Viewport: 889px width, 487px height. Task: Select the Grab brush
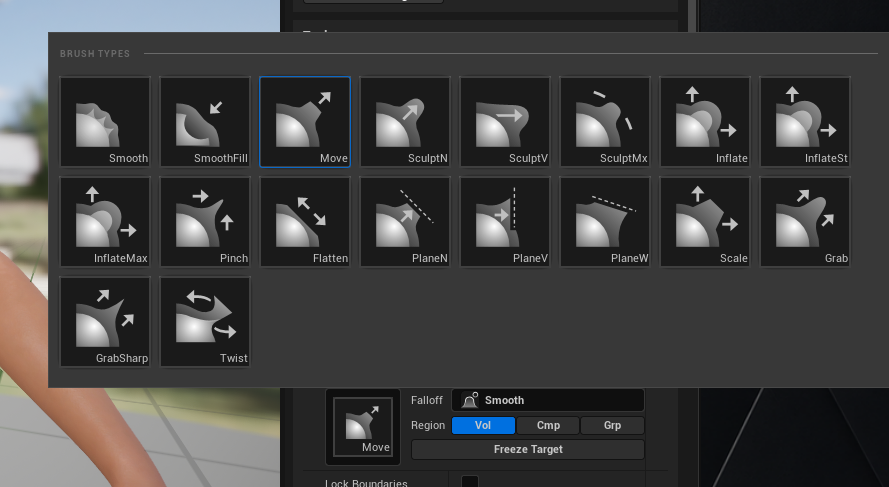[805, 222]
